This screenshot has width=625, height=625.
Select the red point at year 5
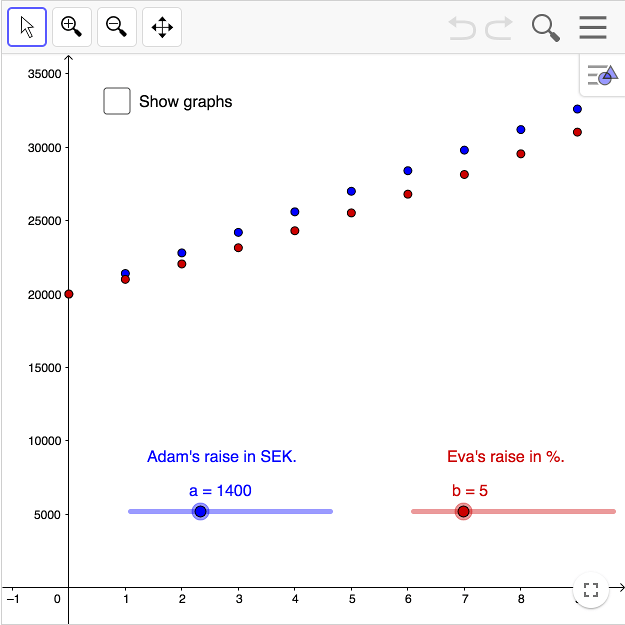[x=351, y=213]
